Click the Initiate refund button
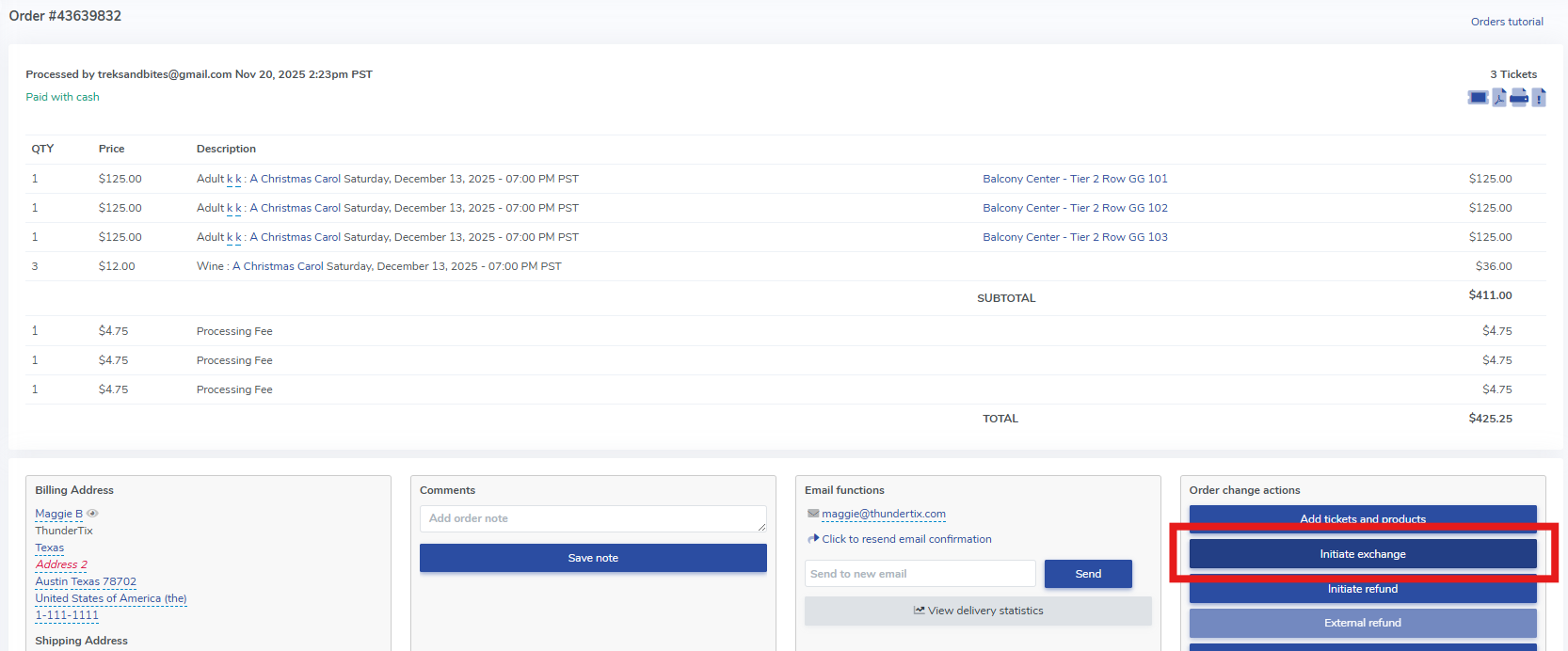 pos(1363,589)
